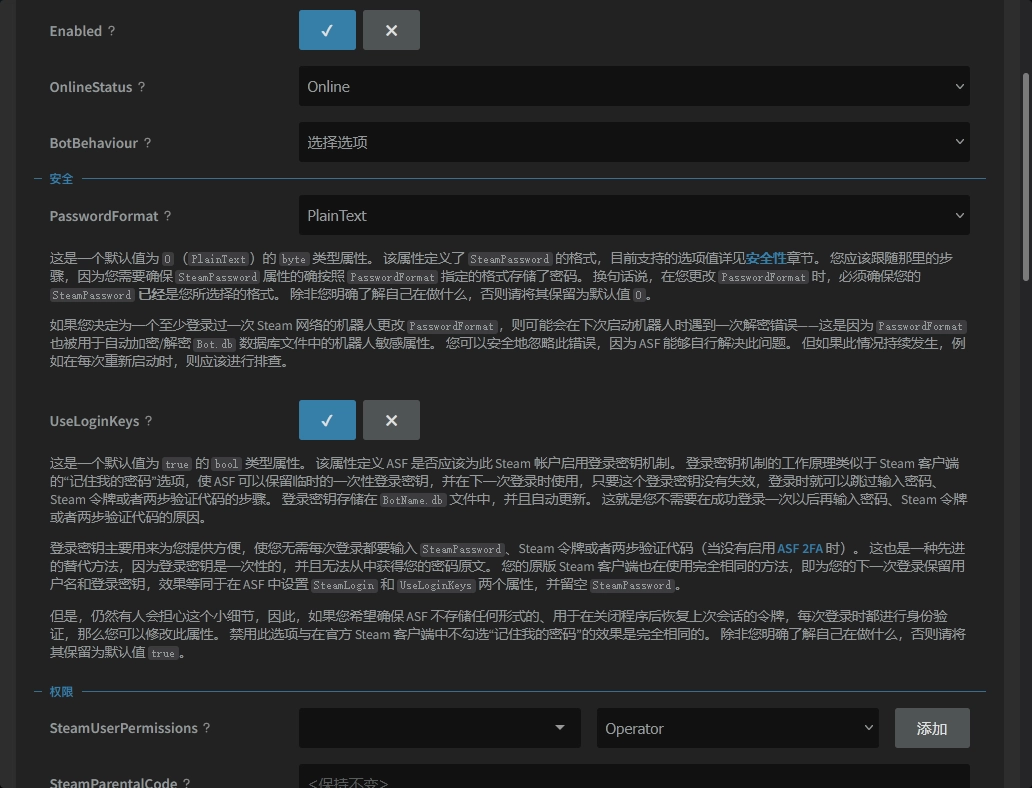This screenshot has width=1032, height=788.
Task: Toggle PasswordFormat help question mark
Action: (x=167, y=216)
